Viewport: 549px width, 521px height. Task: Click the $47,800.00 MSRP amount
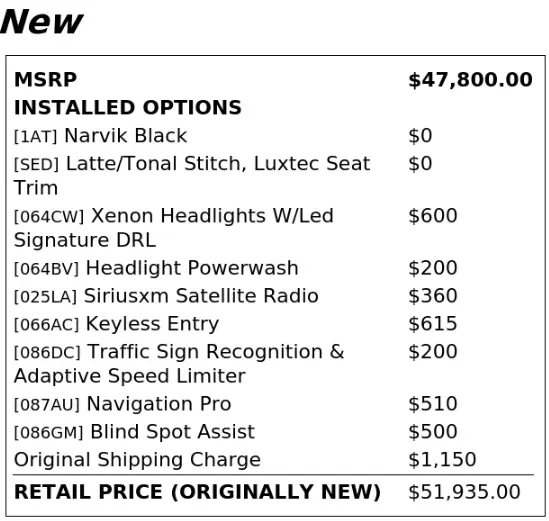coord(471,80)
